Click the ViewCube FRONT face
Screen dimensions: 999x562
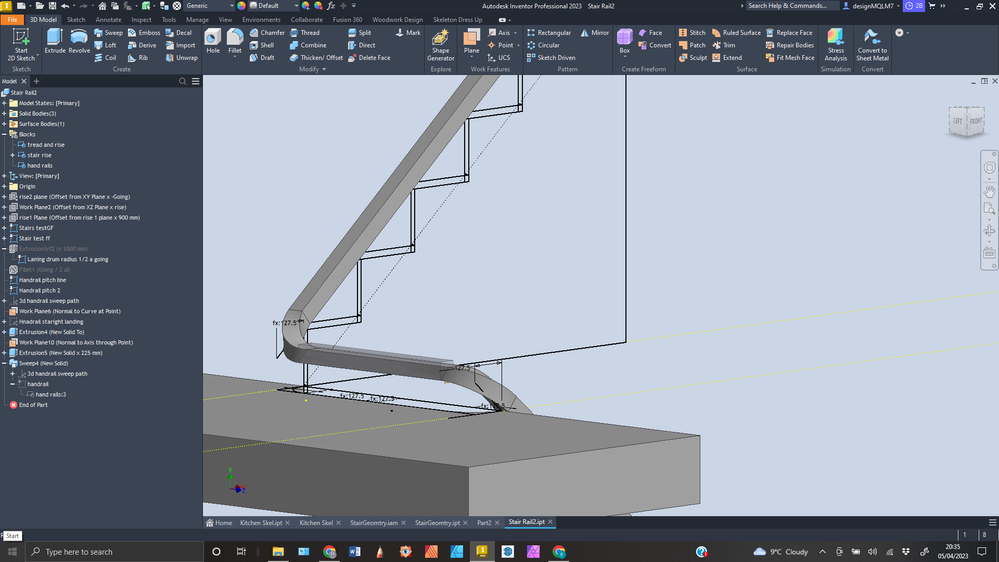(975, 120)
